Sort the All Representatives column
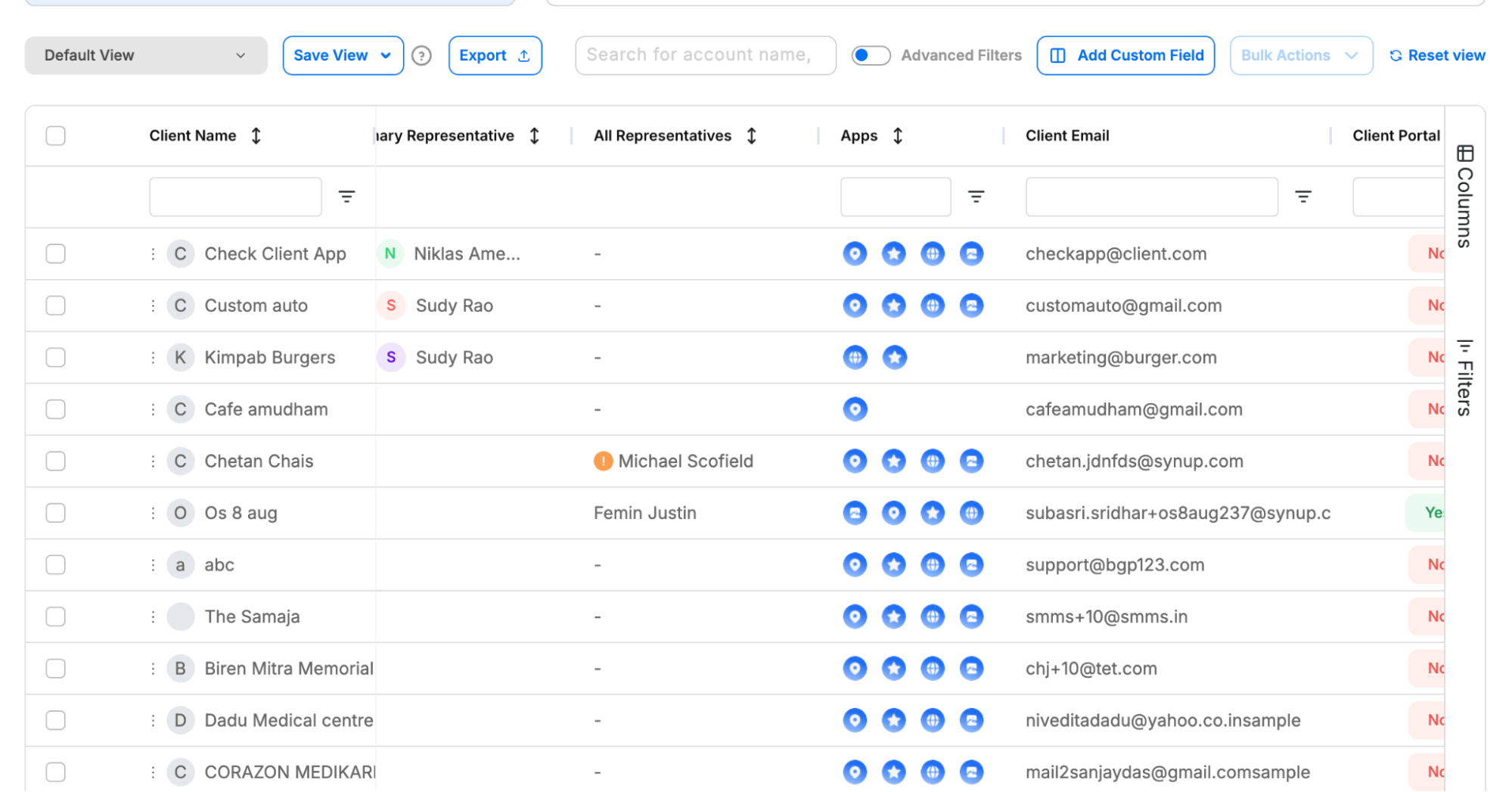The width and height of the screenshot is (1512, 792). point(751,135)
